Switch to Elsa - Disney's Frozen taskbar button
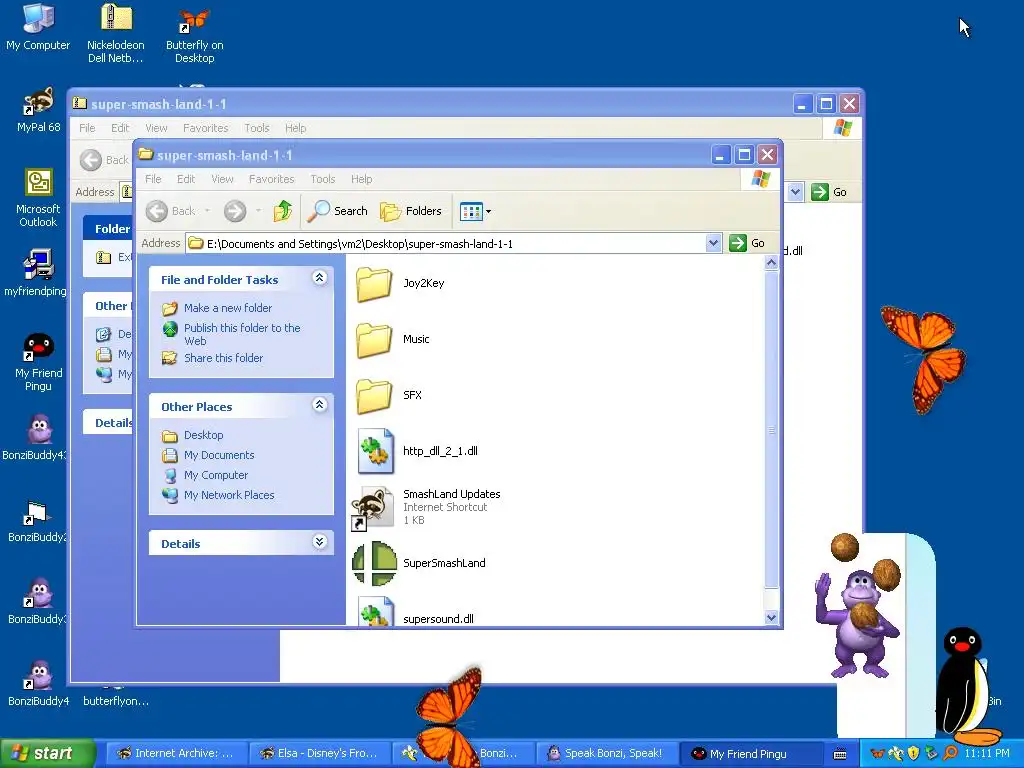Viewport: 1024px width, 768px height. (x=319, y=753)
